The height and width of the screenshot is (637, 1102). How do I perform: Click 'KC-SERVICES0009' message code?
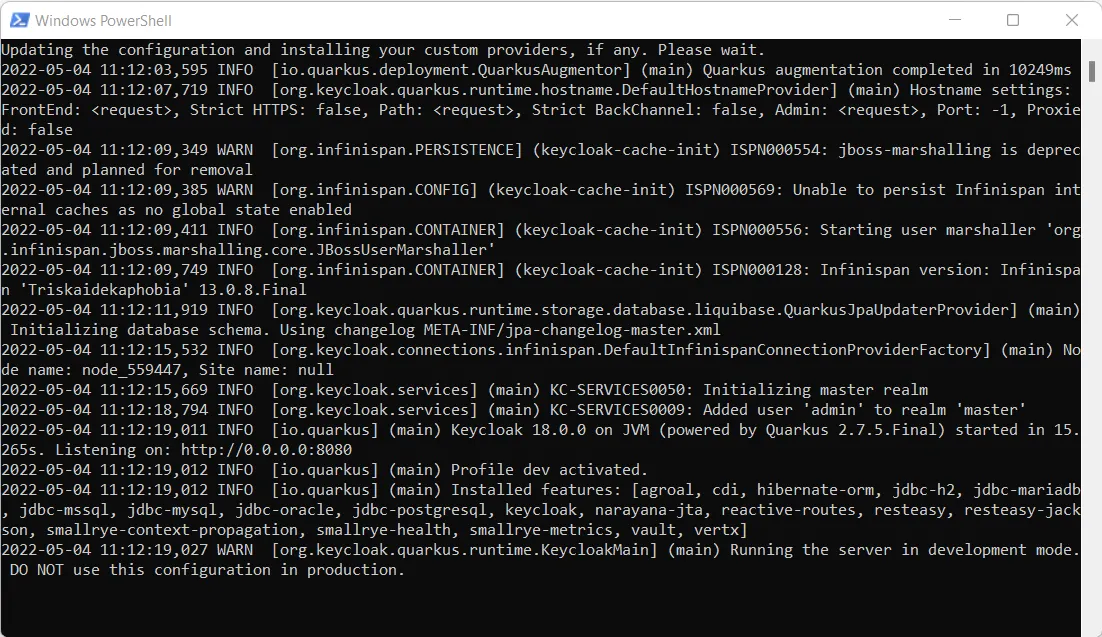coord(616,410)
